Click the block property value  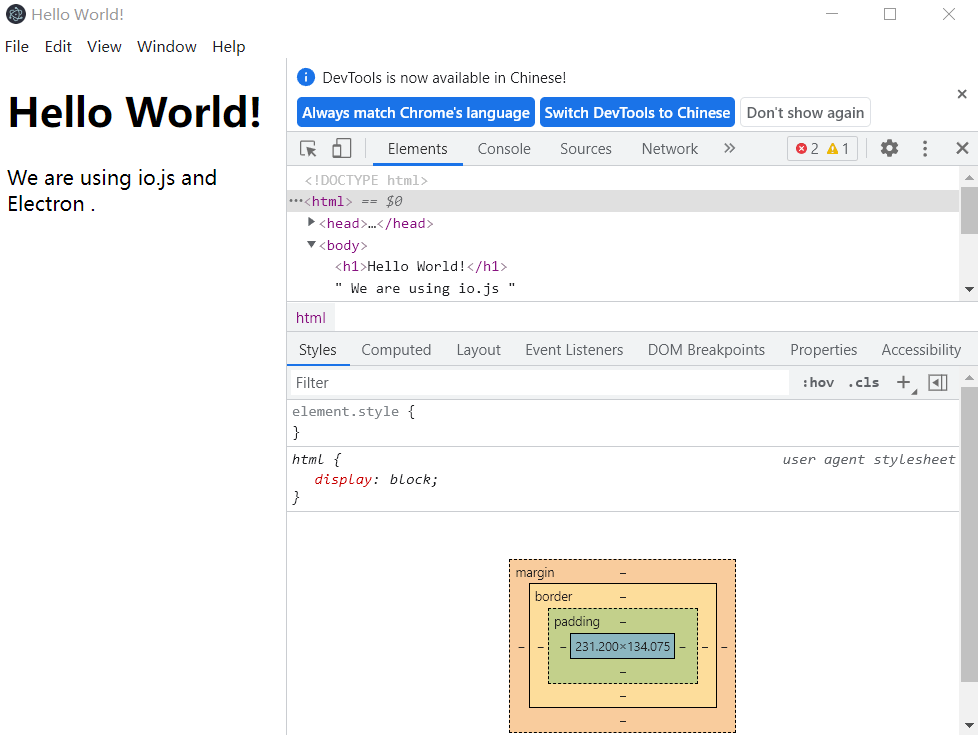(x=410, y=479)
